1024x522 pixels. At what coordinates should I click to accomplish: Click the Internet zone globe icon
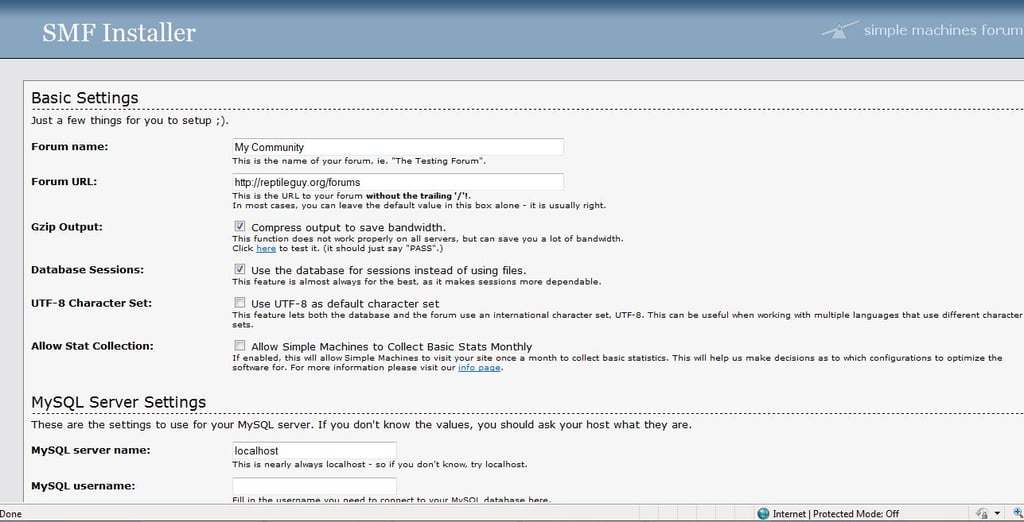[x=763, y=514]
